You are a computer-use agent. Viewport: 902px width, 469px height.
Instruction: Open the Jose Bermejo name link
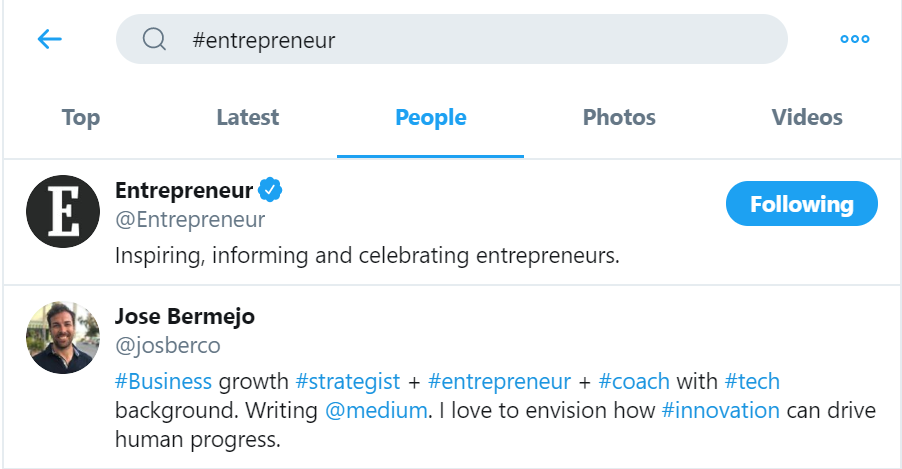pos(185,317)
